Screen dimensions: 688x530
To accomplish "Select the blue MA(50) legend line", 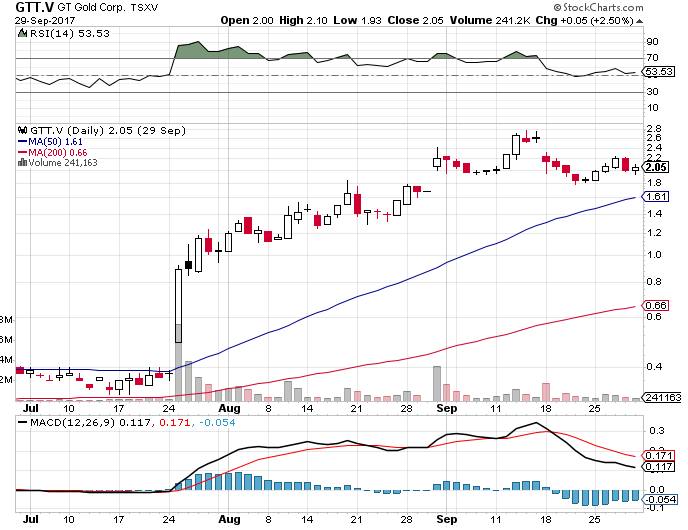I will (22, 142).
